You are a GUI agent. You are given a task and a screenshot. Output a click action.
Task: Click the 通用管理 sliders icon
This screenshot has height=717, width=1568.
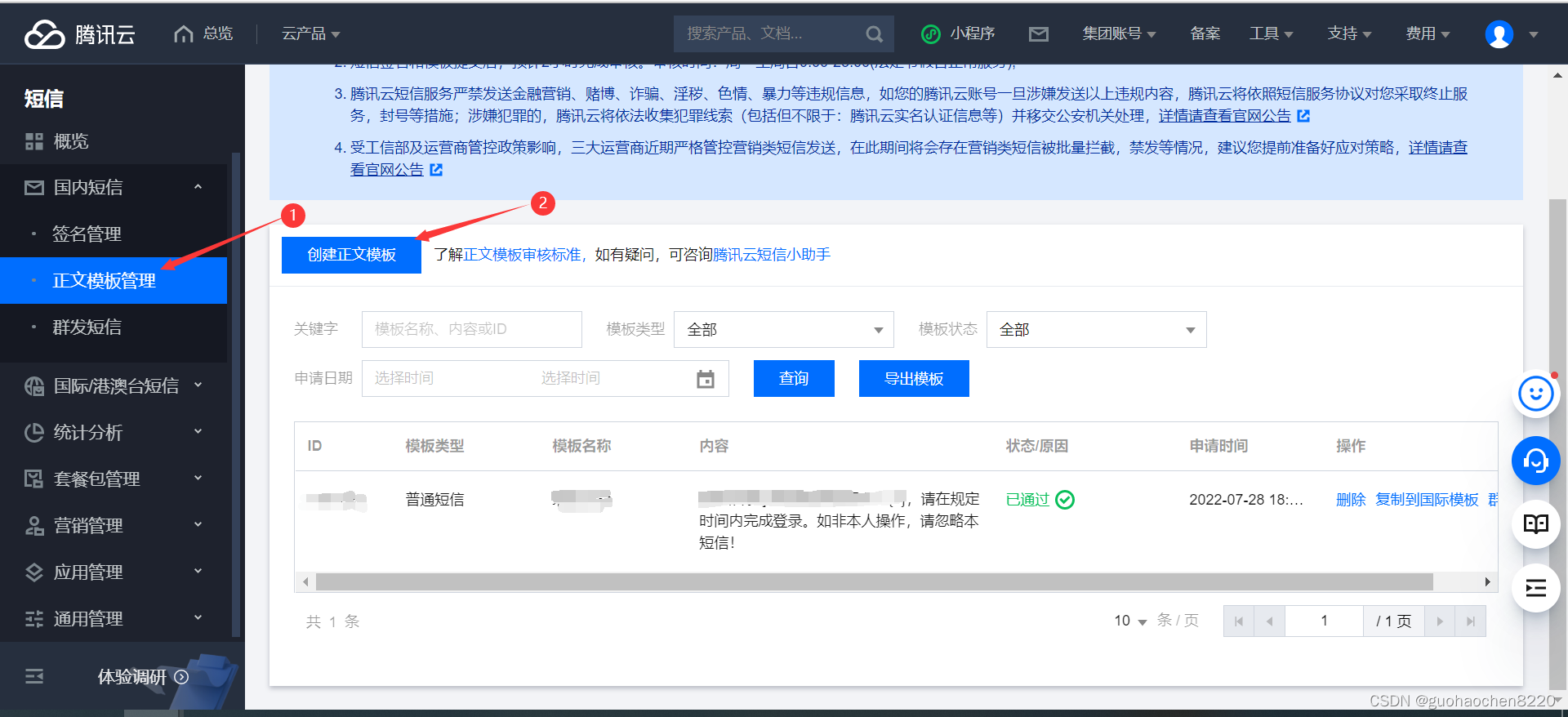(x=34, y=619)
